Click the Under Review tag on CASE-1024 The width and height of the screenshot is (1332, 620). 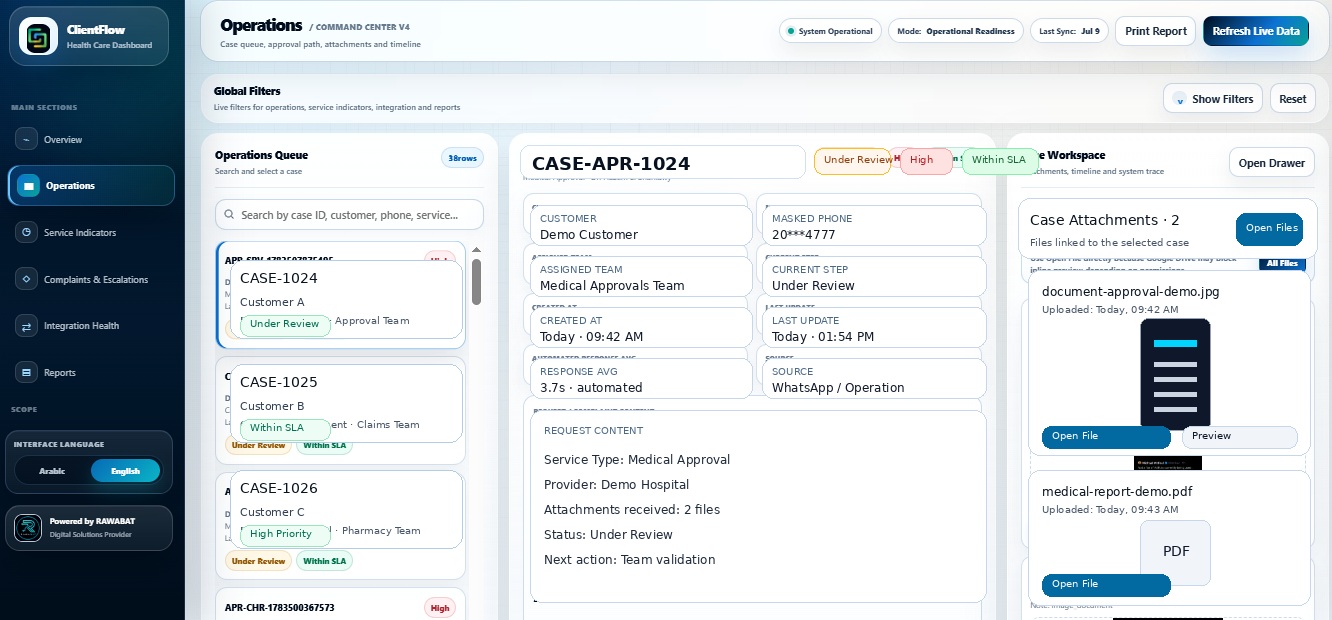coord(285,324)
